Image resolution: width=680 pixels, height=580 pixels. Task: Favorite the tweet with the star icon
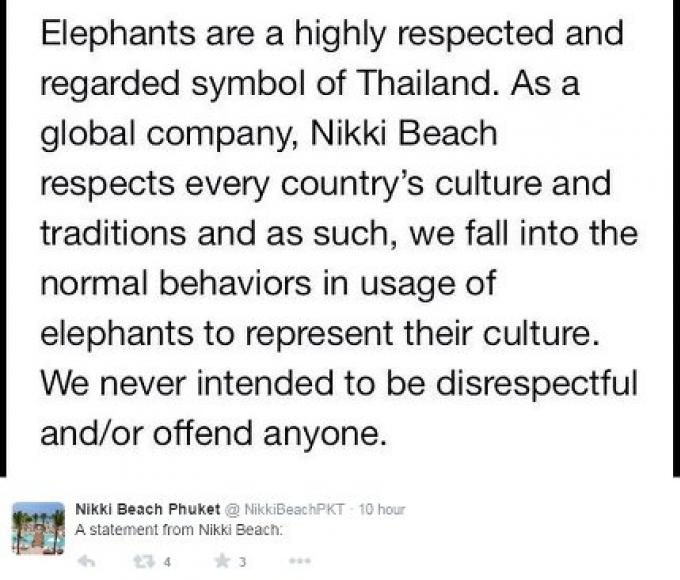tap(222, 561)
